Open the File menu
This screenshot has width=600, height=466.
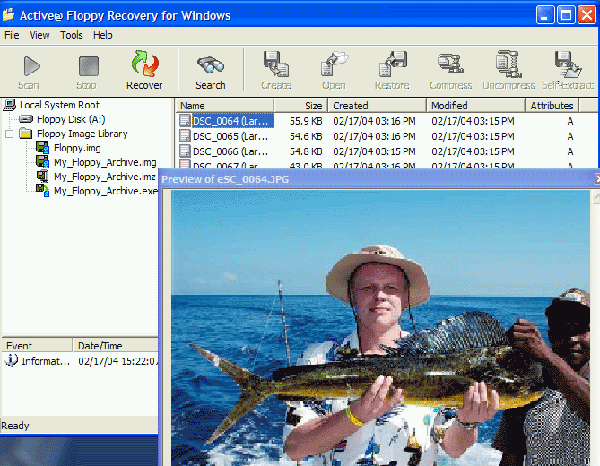click(x=12, y=35)
